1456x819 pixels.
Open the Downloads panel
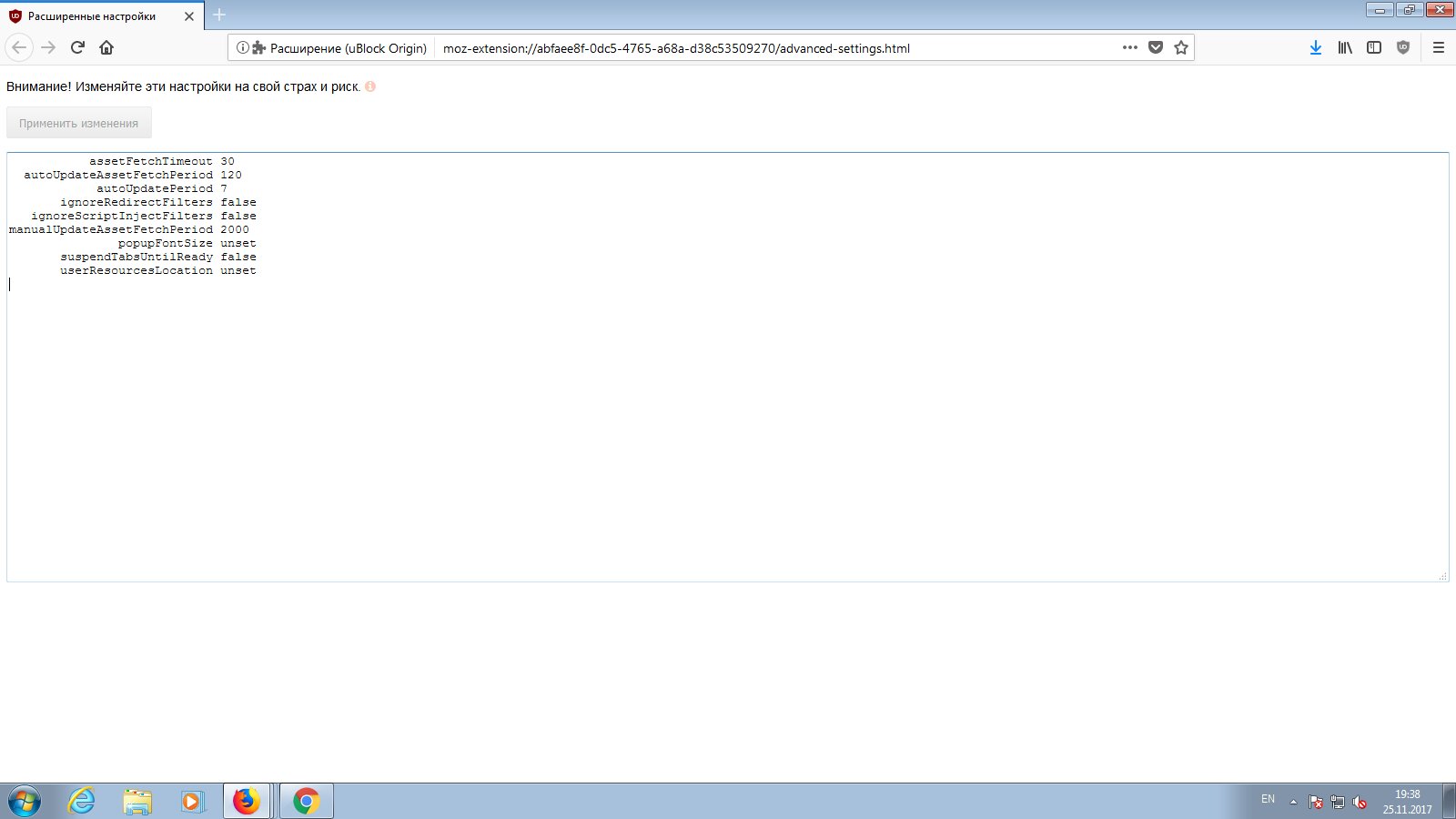pyautogui.click(x=1316, y=47)
